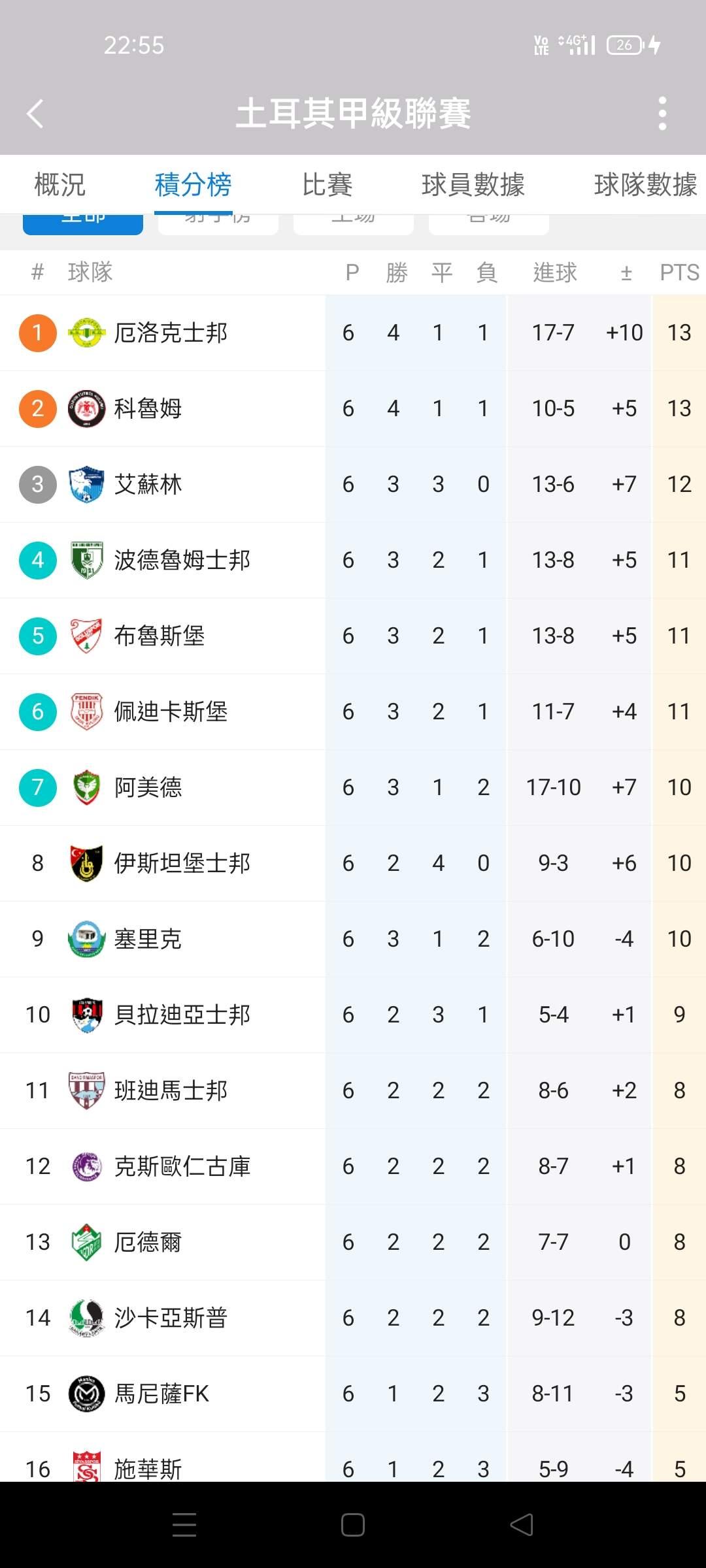Open the 克斯歐仁古庫 team name

(x=182, y=1167)
